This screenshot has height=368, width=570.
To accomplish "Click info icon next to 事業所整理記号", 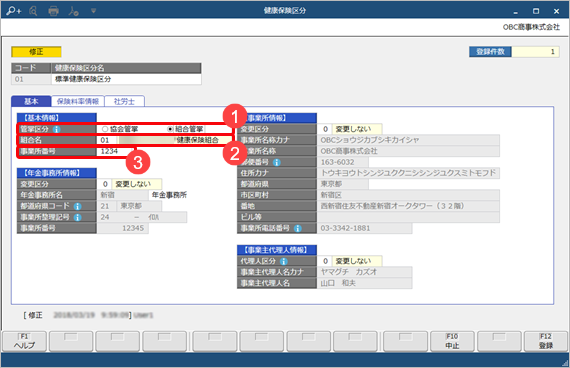I will coord(77,217).
